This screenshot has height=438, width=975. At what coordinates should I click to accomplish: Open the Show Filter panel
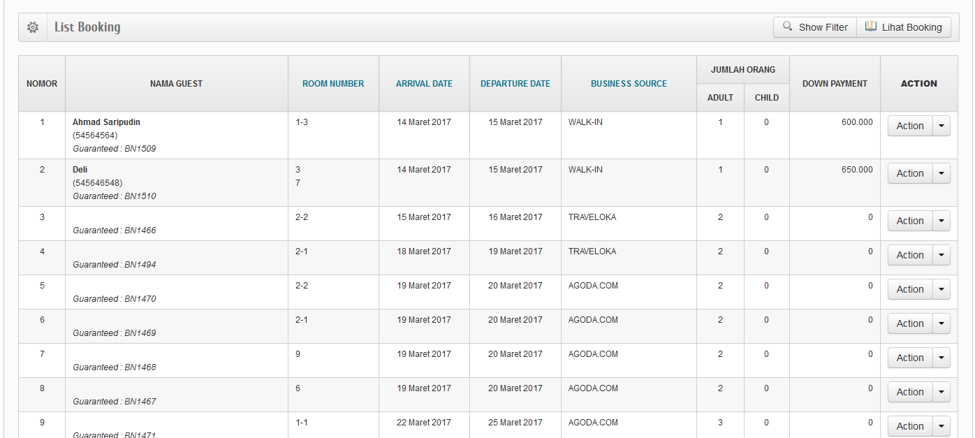click(x=814, y=27)
